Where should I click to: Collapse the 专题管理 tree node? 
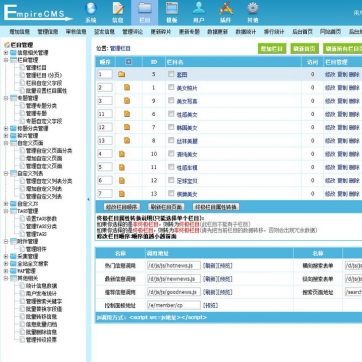click(6, 98)
